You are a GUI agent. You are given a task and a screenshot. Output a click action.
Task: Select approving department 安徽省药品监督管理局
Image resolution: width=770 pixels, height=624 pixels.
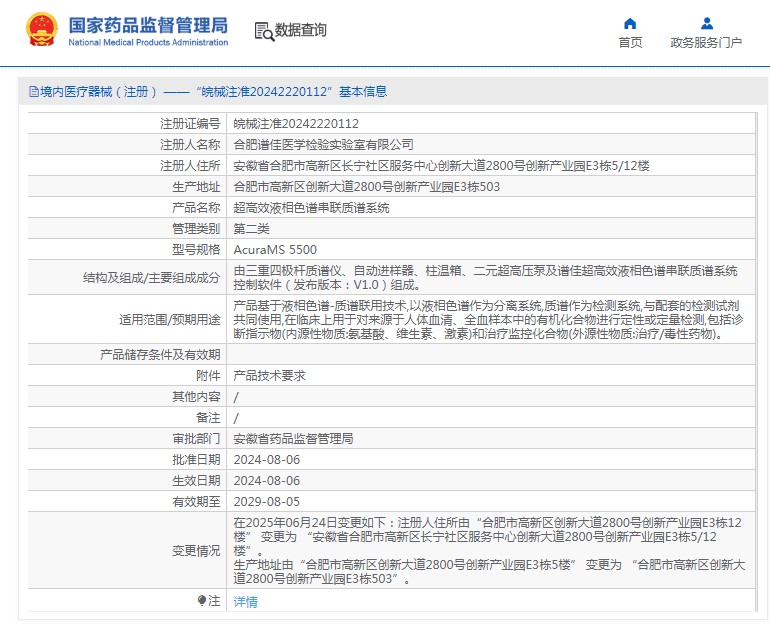(x=293, y=439)
